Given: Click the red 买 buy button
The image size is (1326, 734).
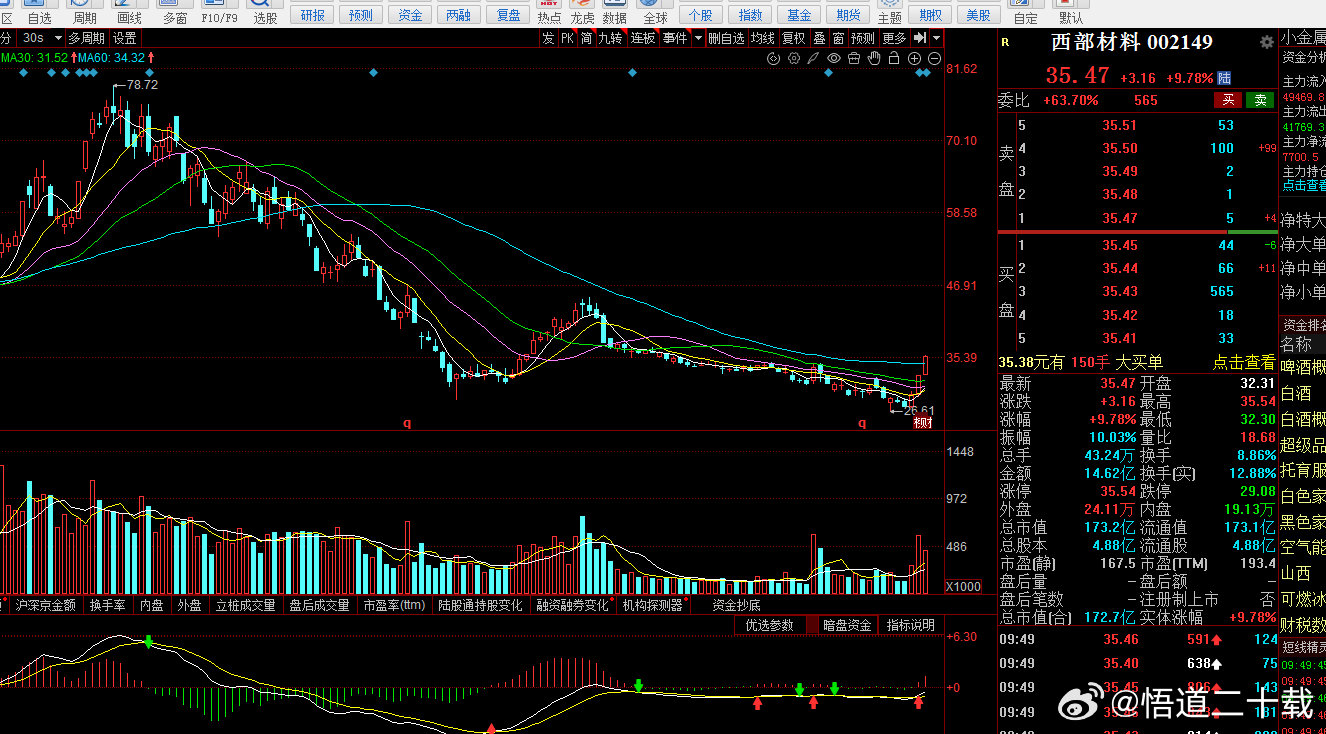Looking at the screenshot, I should [1228, 100].
